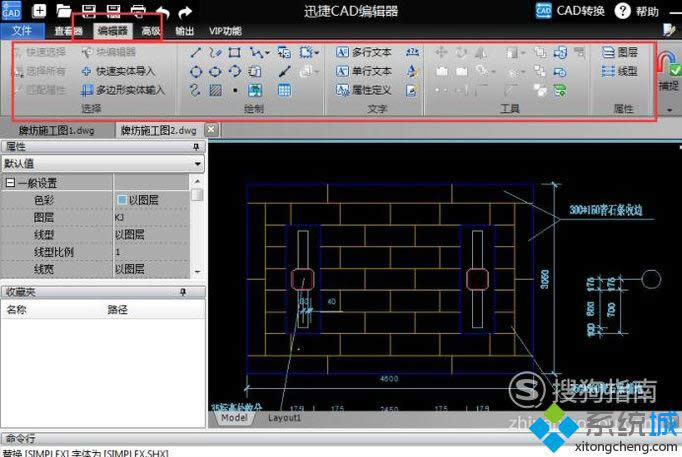
Task: Open the 文件 menu
Action: [22, 31]
